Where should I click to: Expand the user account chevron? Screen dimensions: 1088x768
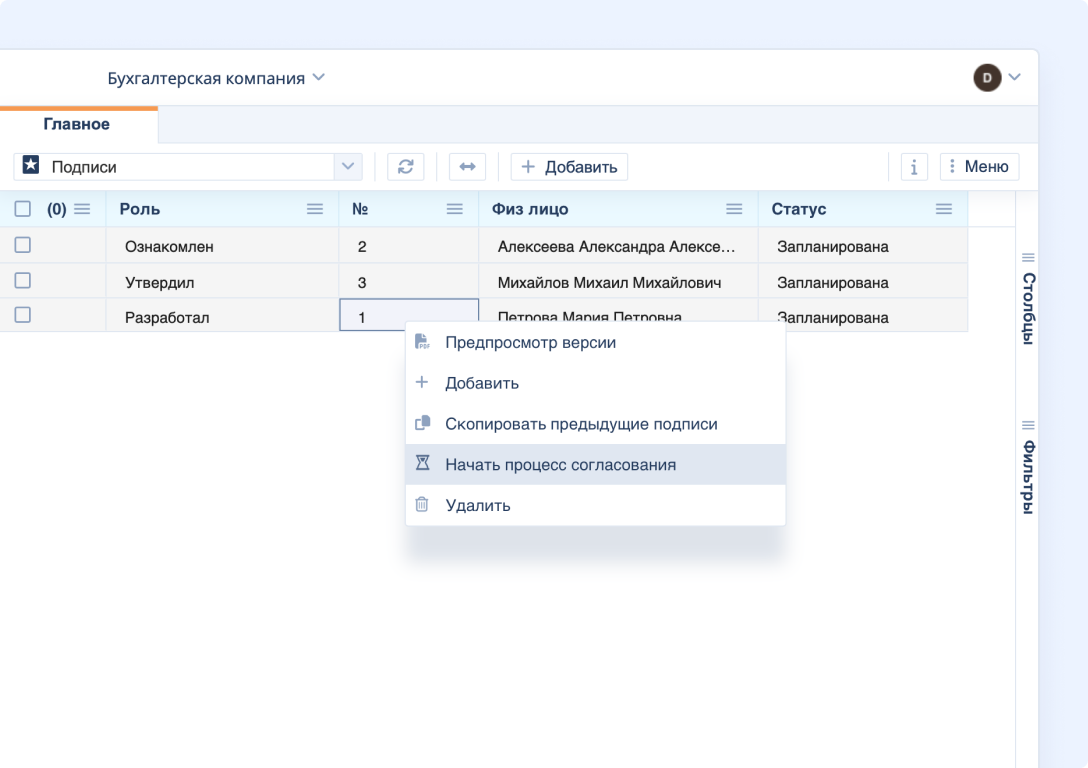click(1014, 77)
